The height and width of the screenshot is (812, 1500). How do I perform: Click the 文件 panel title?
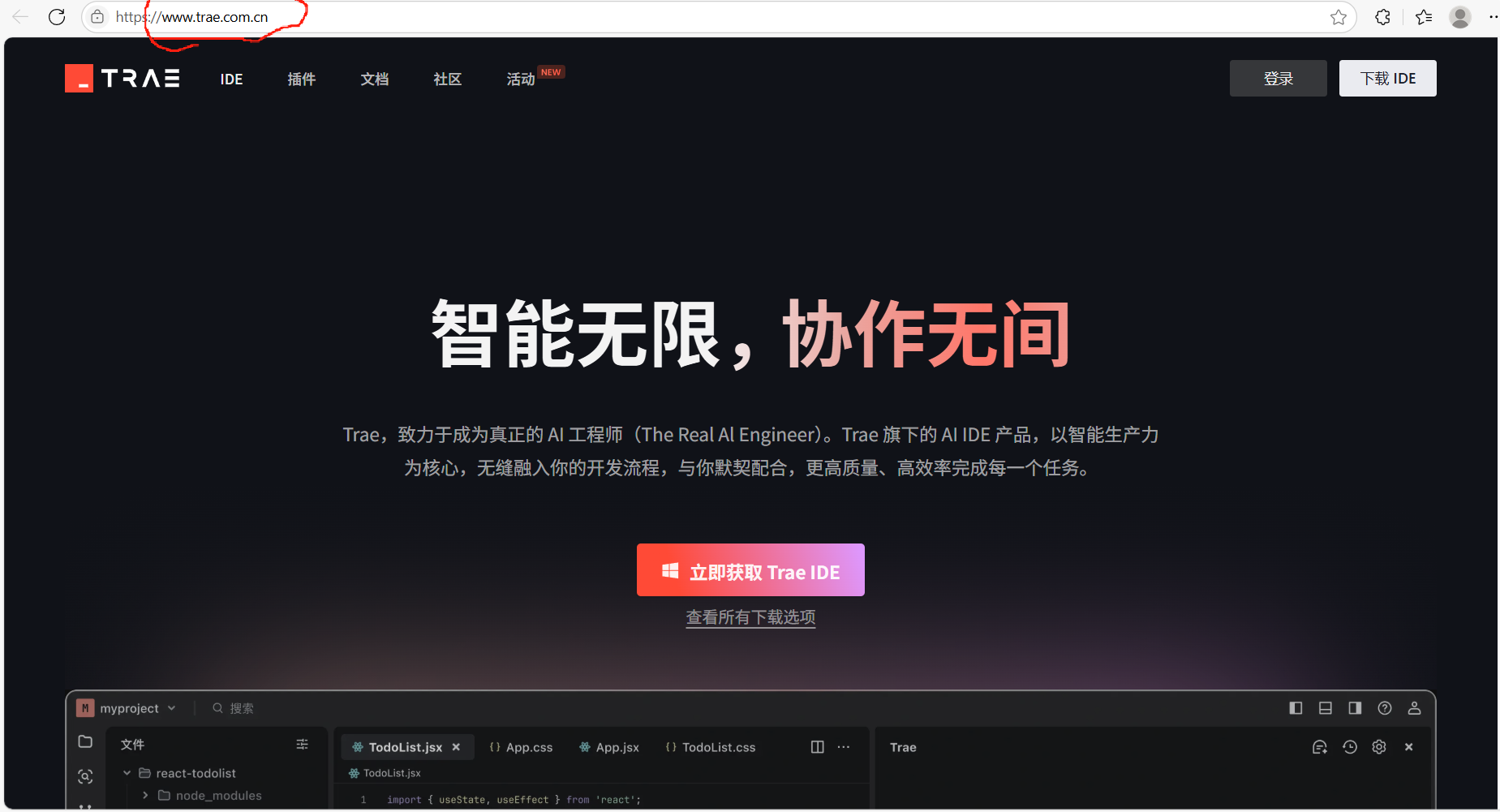[x=132, y=744]
